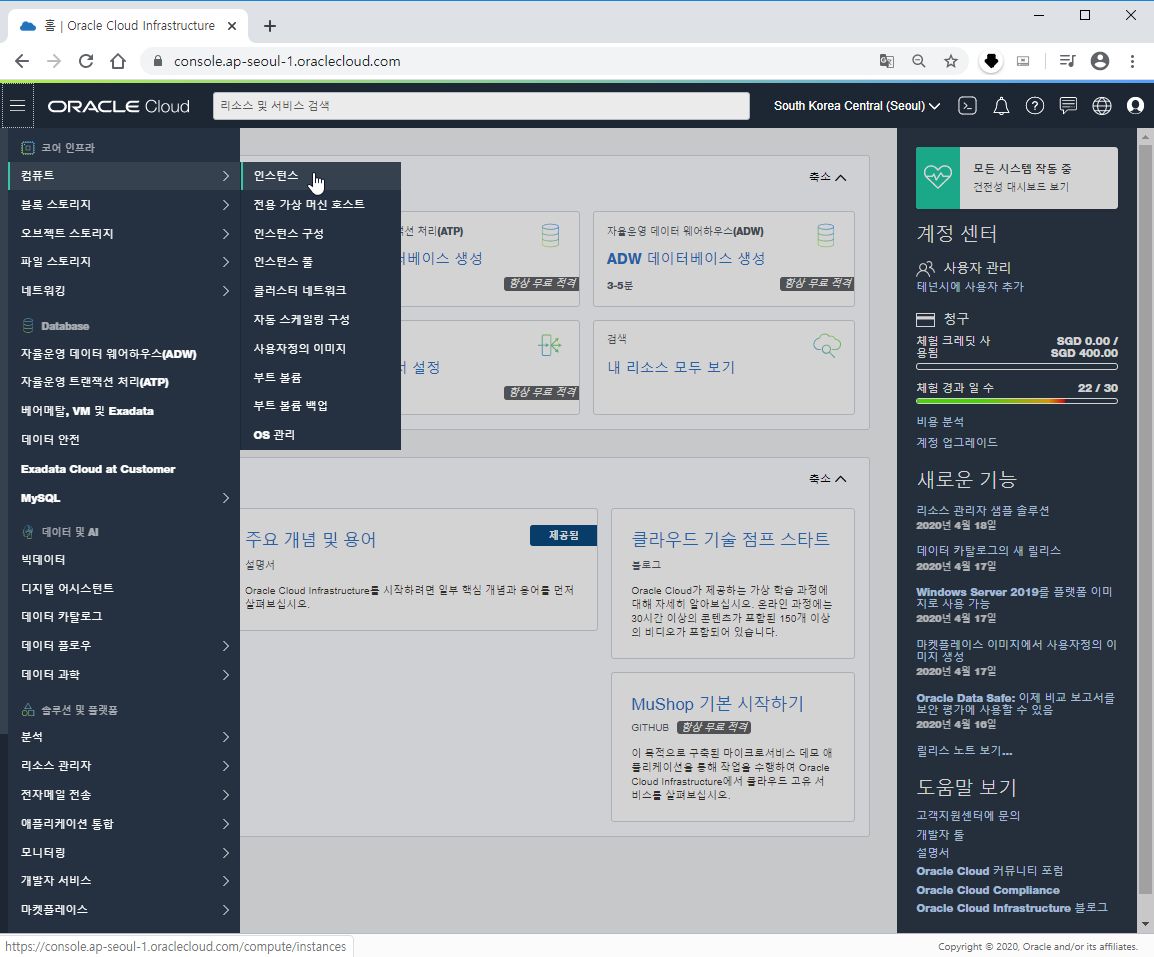This screenshot has height=957, width=1154.
Task: Click the Oracle Cloud logo
Action: [118, 106]
